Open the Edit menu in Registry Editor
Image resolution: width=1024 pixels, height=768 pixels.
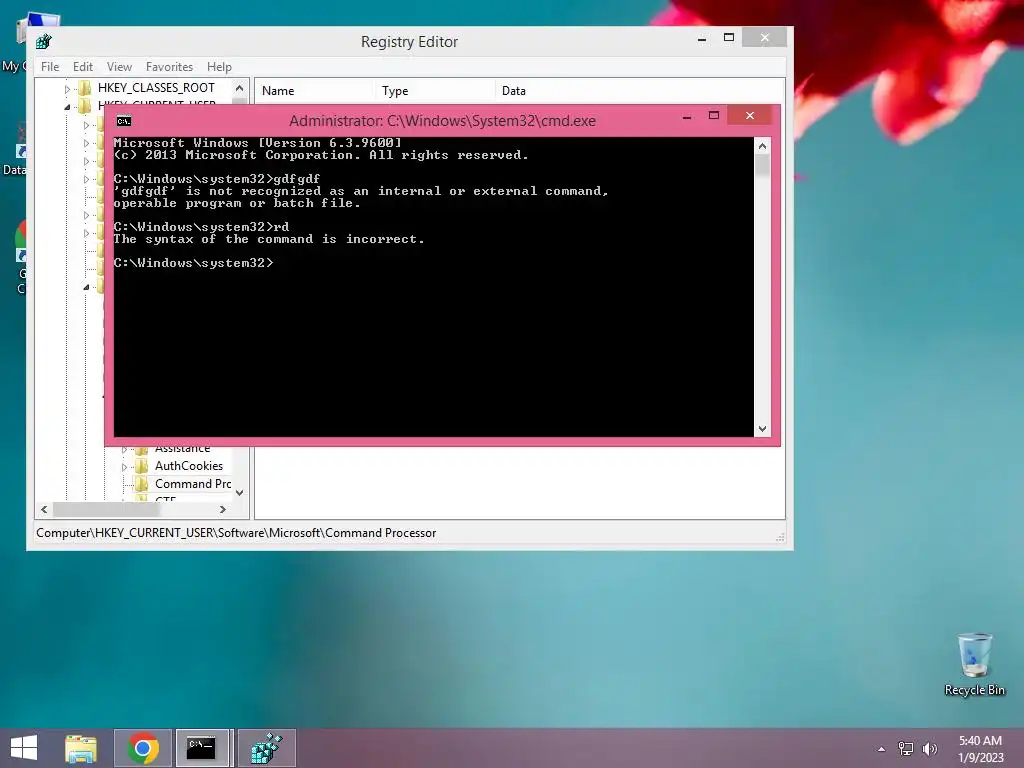pyautogui.click(x=82, y=67)
